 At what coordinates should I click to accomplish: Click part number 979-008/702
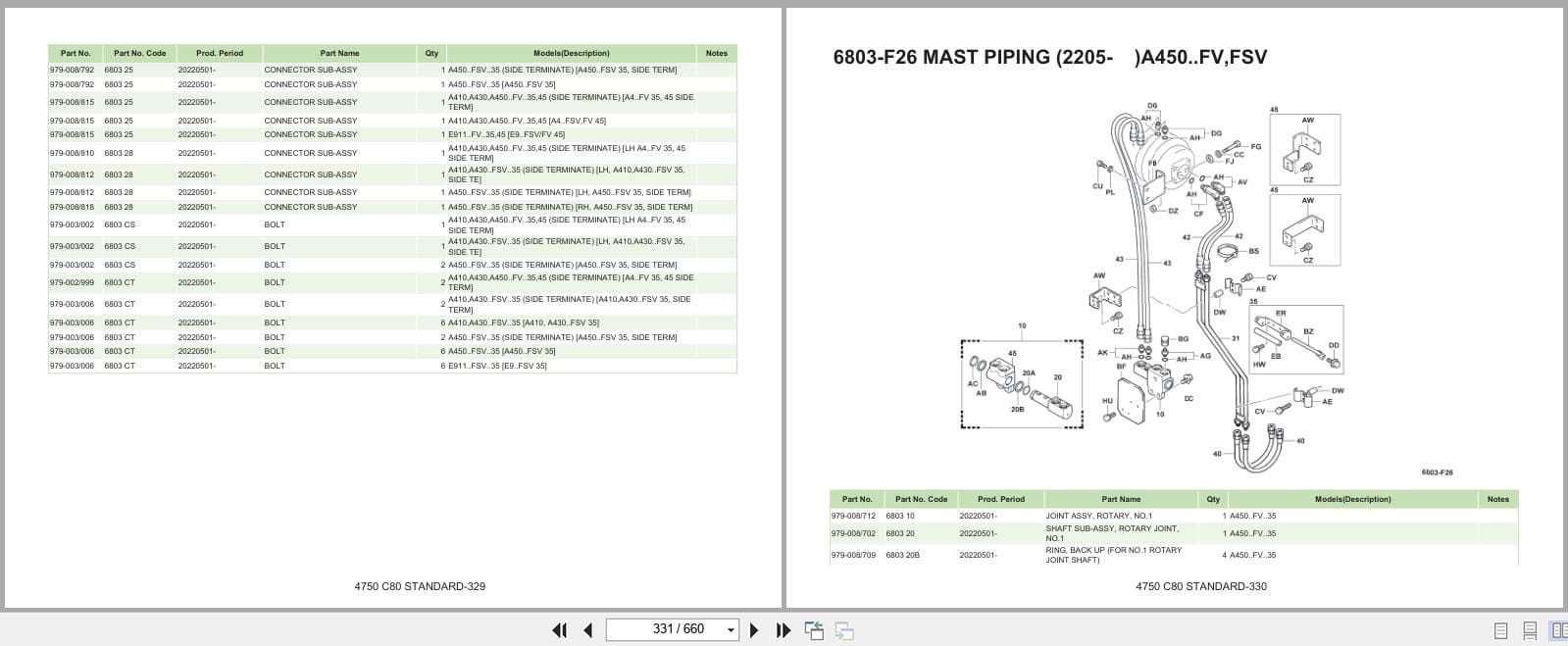click(853, 533)
